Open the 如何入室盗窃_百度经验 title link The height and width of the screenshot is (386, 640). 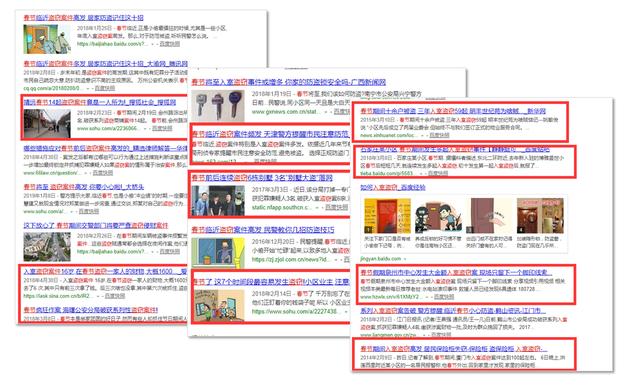click(x=393, y=188)
